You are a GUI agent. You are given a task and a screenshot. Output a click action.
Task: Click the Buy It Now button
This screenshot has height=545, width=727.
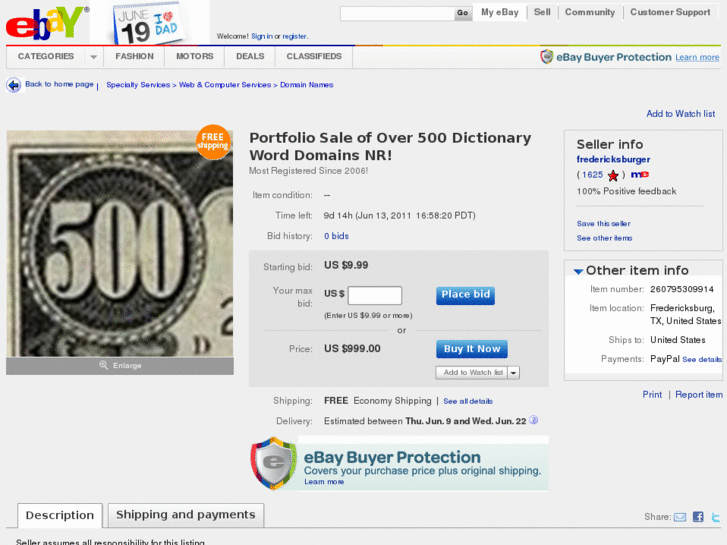[472, 349]
